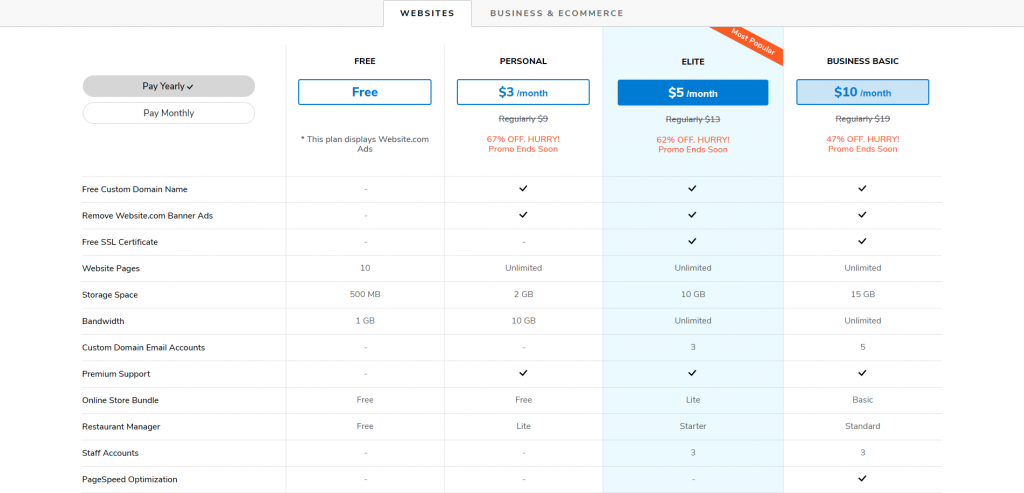
Task: Click the 2 GB storage value for Personal
Action: click(523, 294)
